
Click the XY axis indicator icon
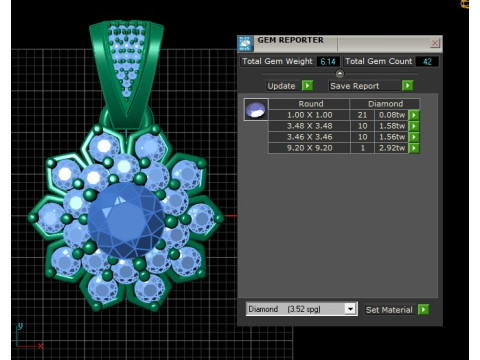pos(29,336)
